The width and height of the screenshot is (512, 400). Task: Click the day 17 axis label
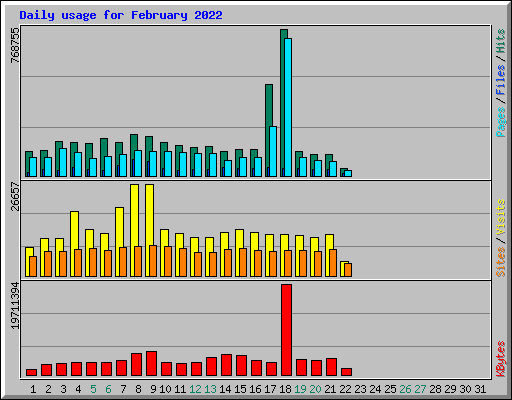tap(270, 389)
